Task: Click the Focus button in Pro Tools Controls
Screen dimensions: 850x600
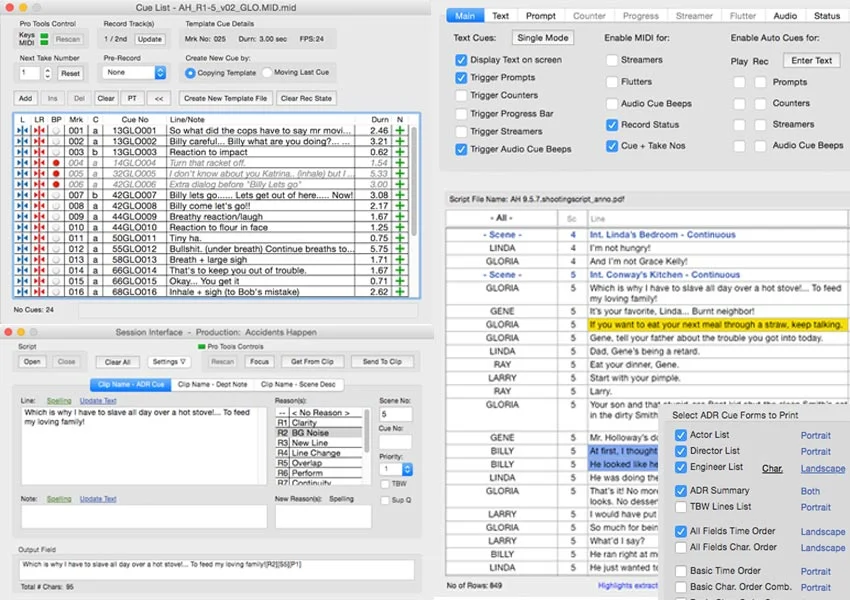Action: coord(259,362)
